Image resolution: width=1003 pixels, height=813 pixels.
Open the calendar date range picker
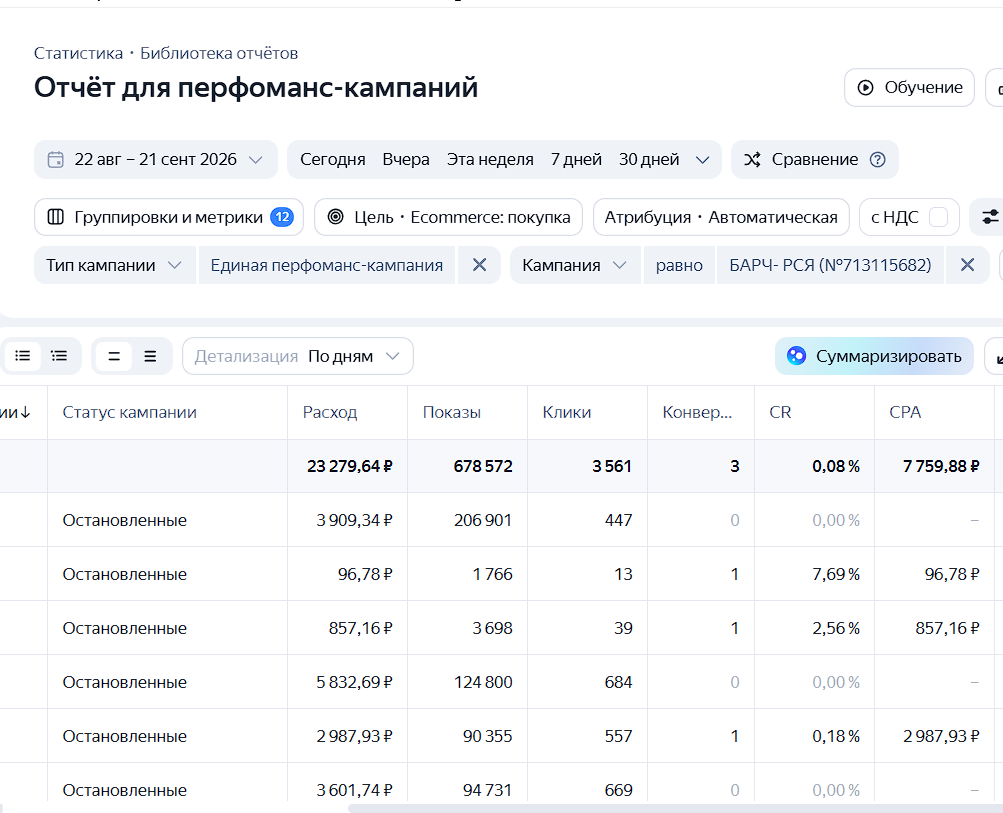point(155,159)
